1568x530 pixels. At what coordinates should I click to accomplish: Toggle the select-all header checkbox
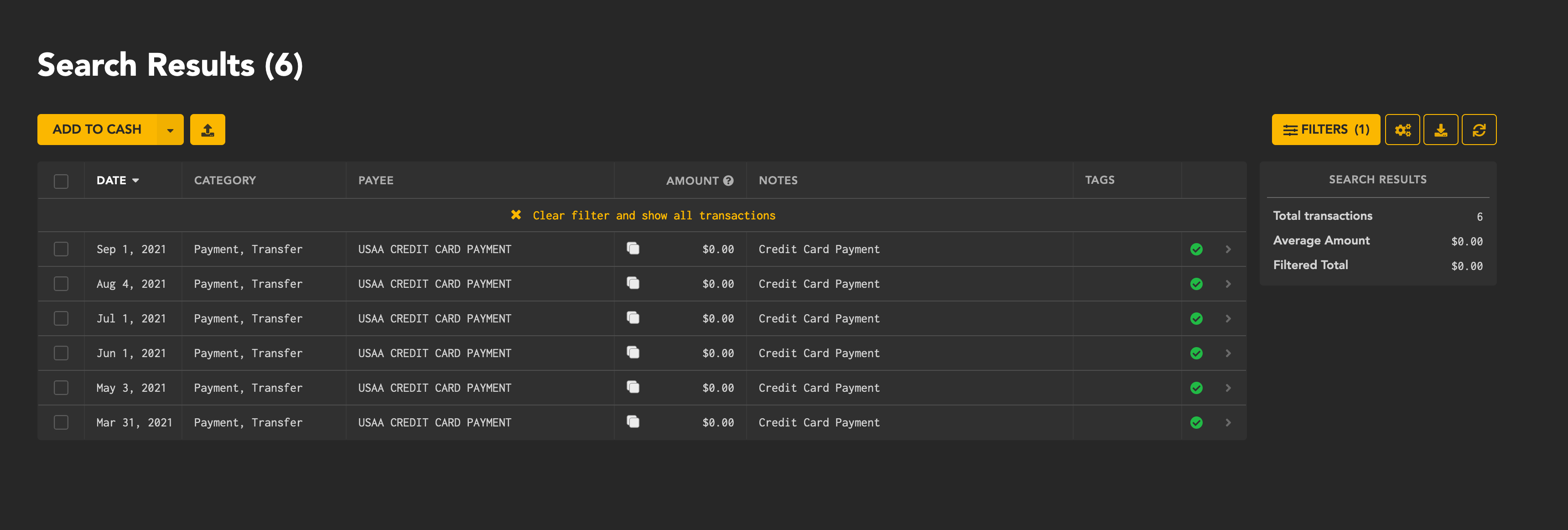coord(61,182)
